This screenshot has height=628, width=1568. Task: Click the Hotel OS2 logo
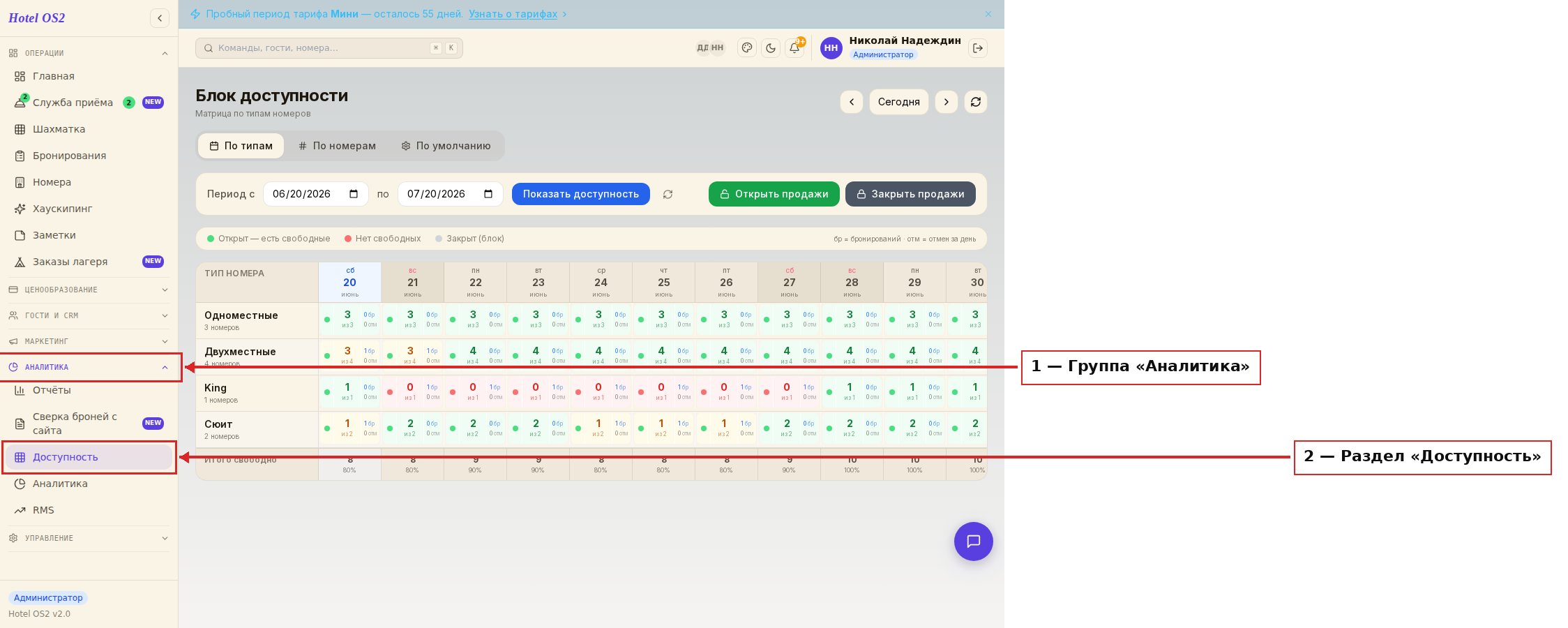pos(36,18)
